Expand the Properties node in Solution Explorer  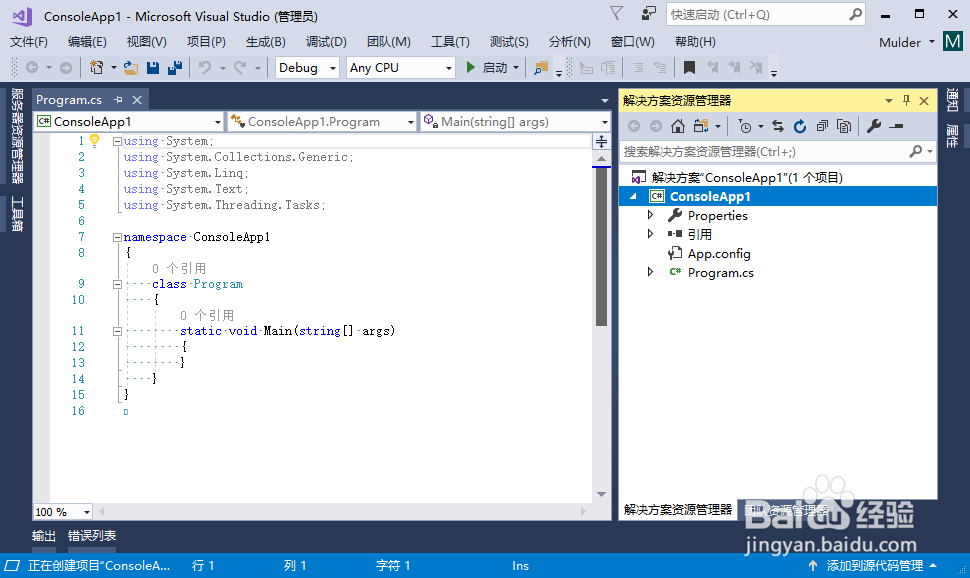pyautogui.click(x=650, y=215)
